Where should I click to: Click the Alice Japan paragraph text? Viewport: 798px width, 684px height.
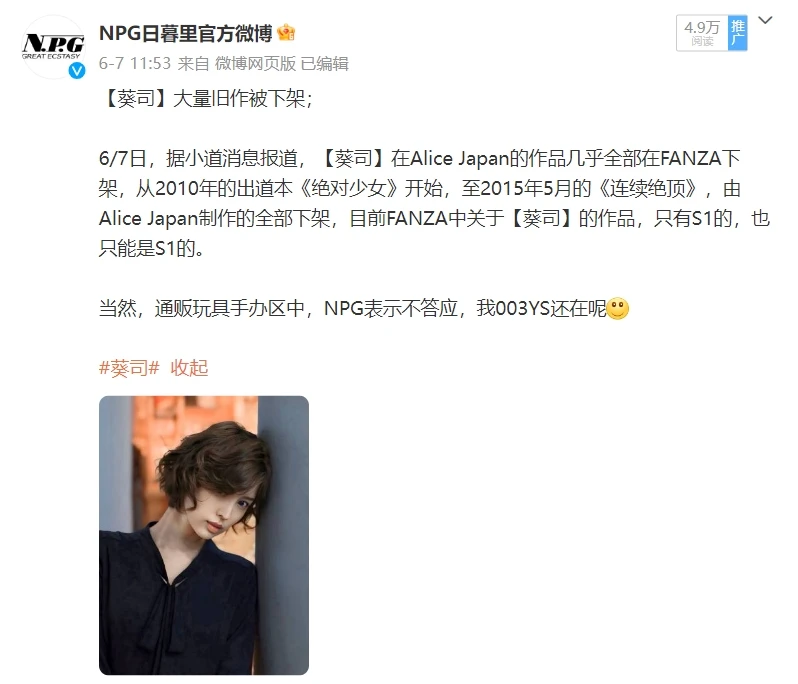pos(435,203)
